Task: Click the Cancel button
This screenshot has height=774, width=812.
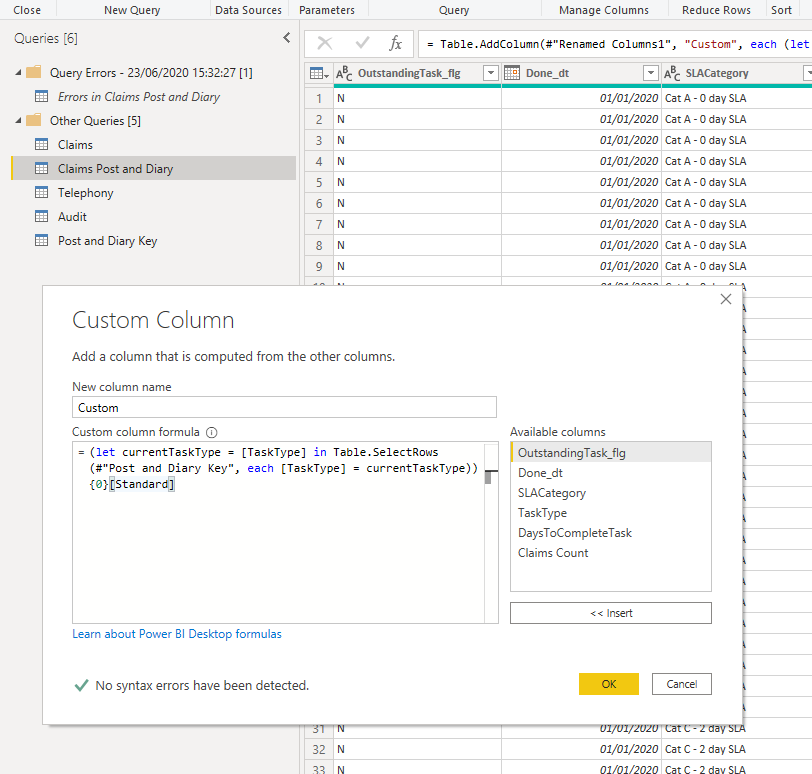Action: tap(682, 684)
